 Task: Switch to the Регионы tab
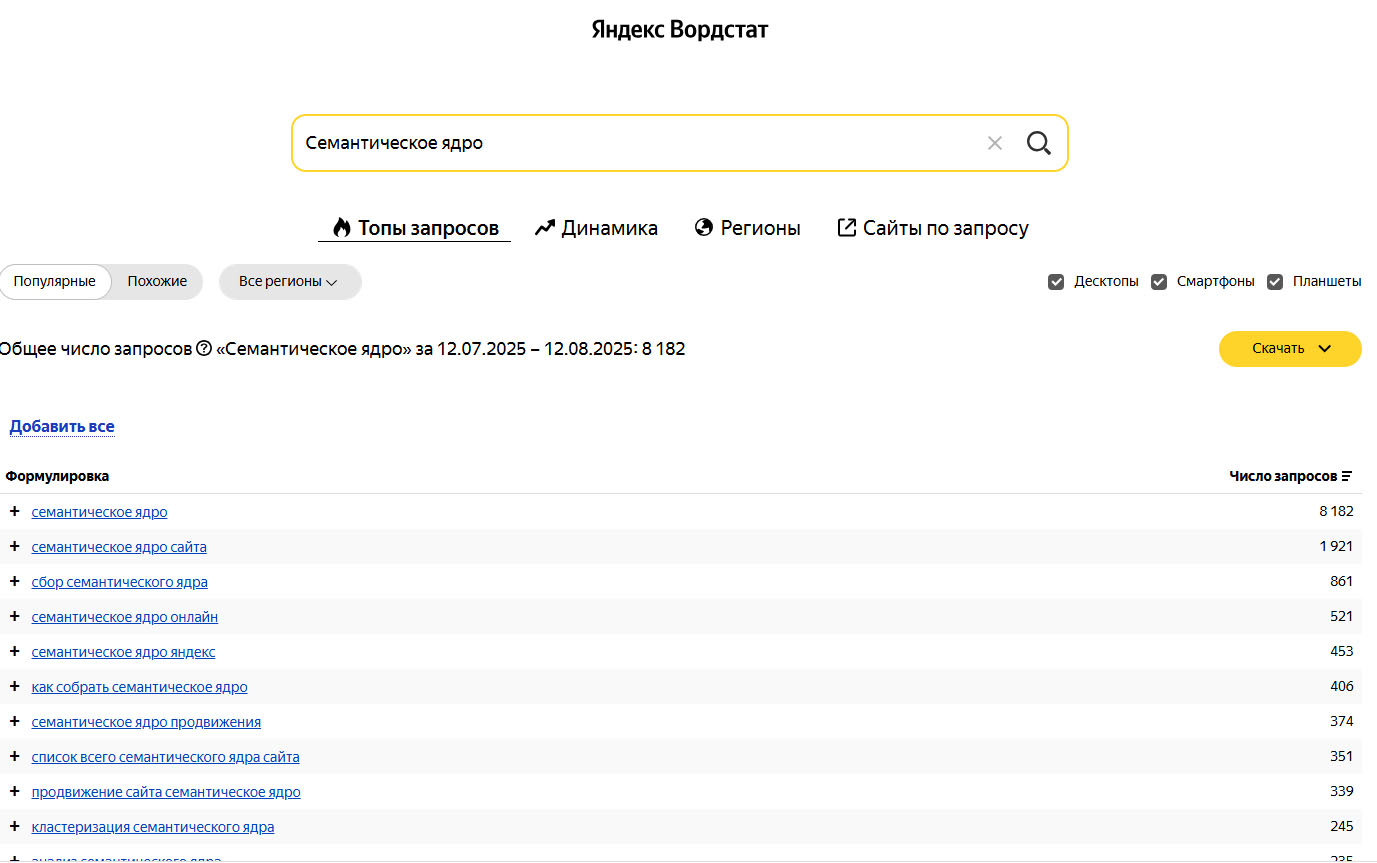(x=747, y=228)
